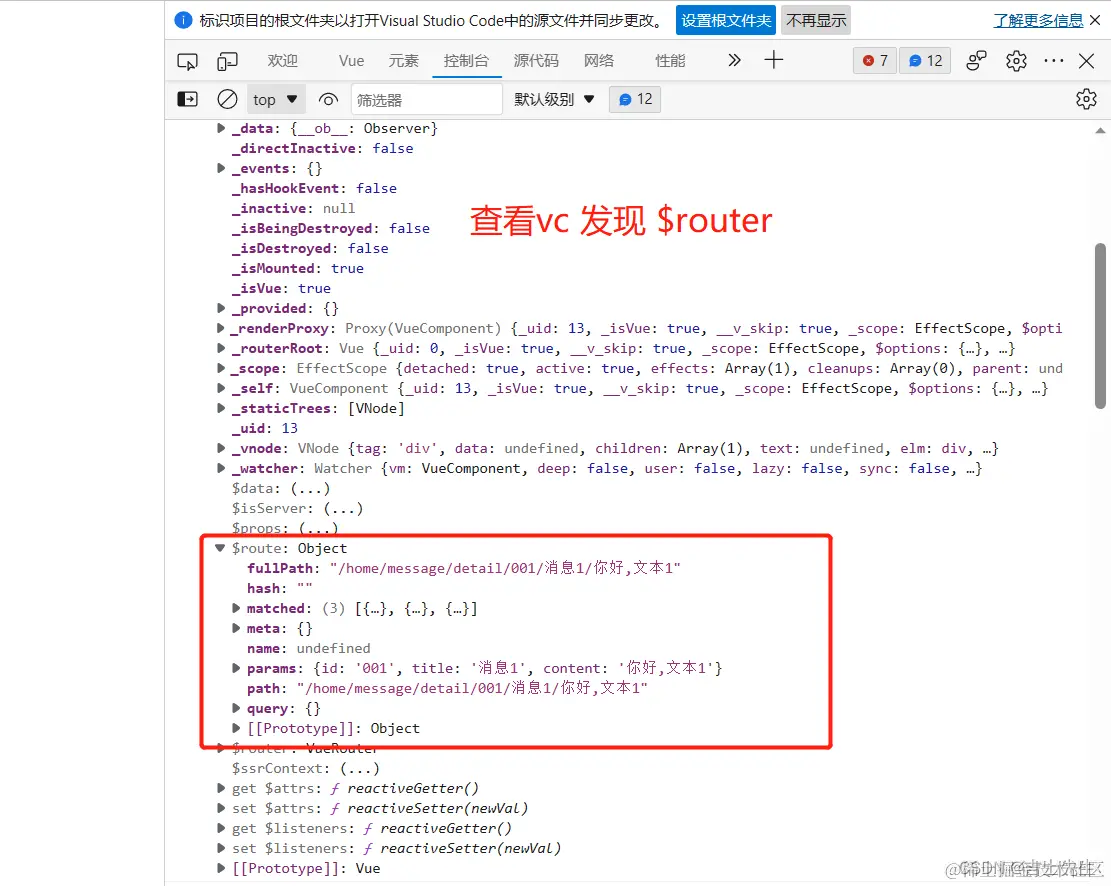Expand the query object in $route
Image resolution: width=1111 pixels, height=886 pixels.
pos(237,708)
